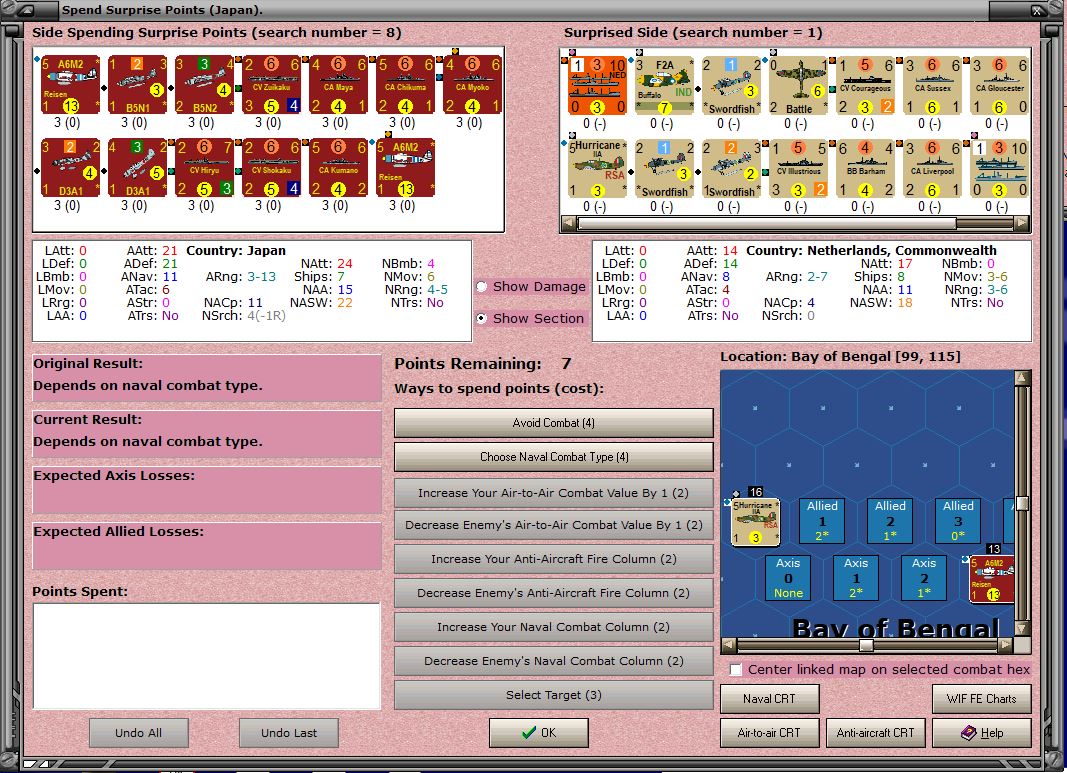This screenshot has width=1067, height=773.
Task: Click right arrow of Surprised Side scrollbar
Action: [1022, 223]
